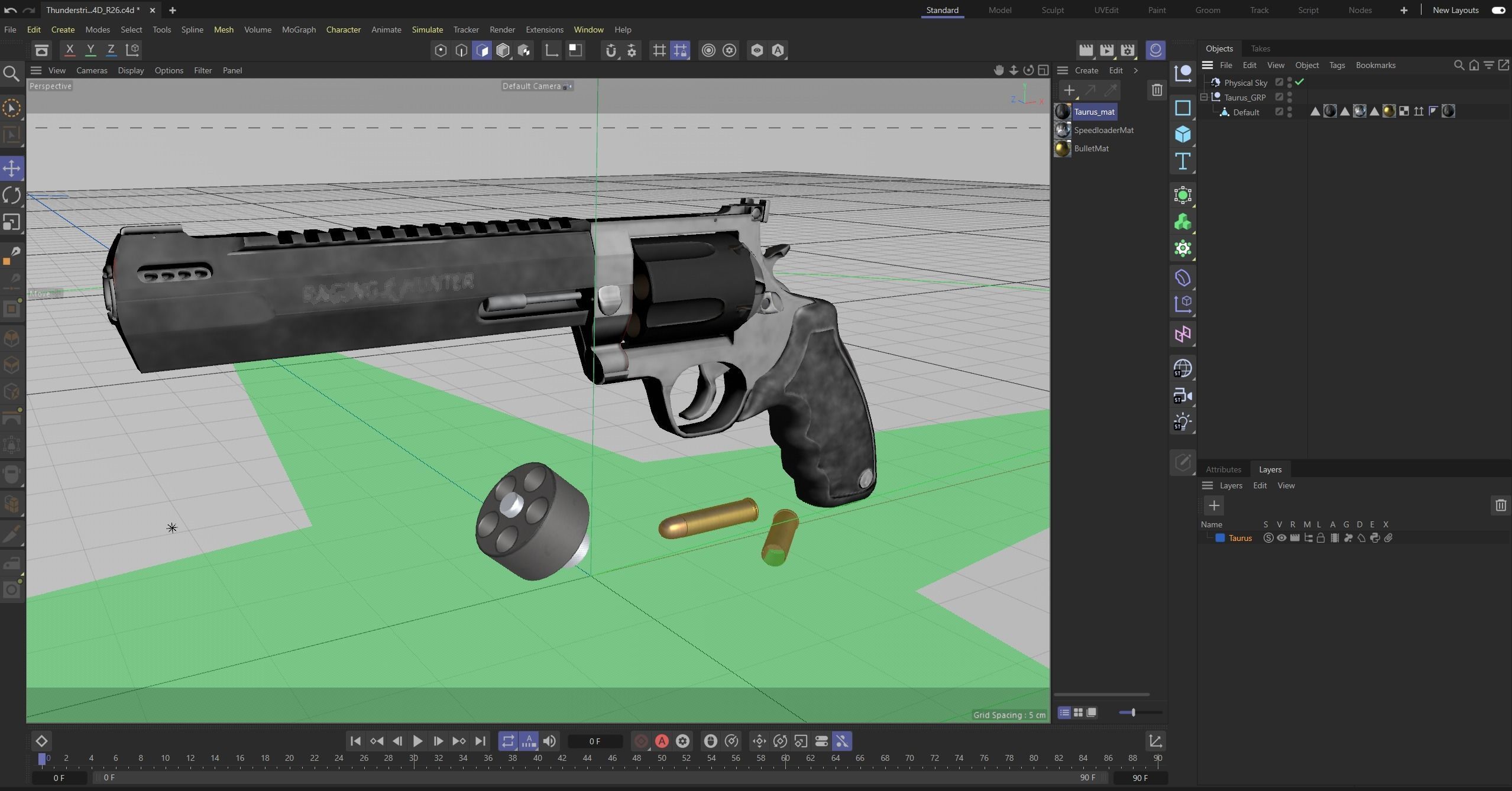The height and width of the screenshot is (791, 1512).
Task: Expand material manager more arrow
Action: [x=1135, y=70]
